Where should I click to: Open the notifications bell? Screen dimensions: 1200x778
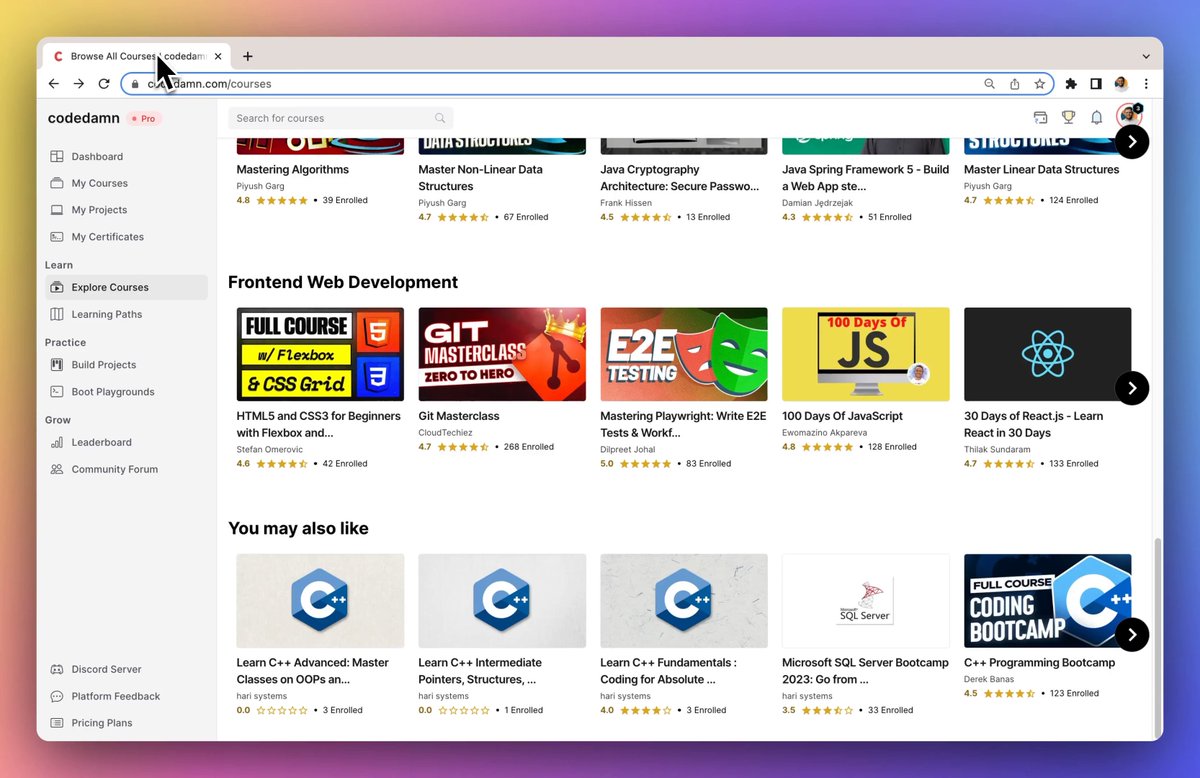[x=1096, y=118]
